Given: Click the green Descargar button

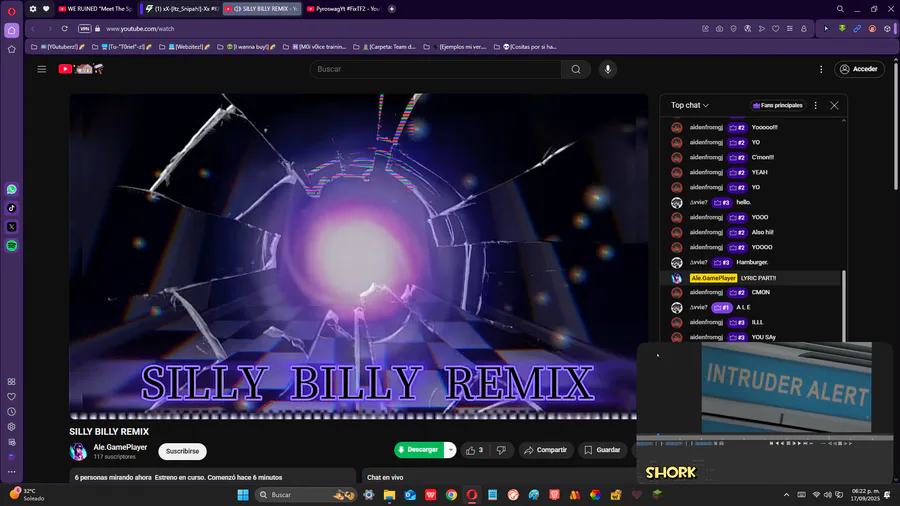Looking at the screenshot, I should tap(420, 450).
